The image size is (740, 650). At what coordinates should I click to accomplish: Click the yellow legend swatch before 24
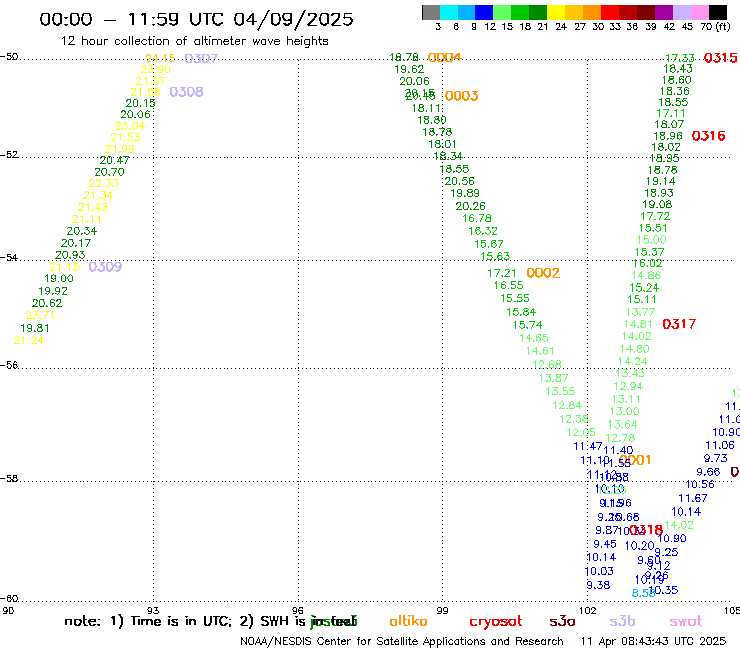coord(556,12)
